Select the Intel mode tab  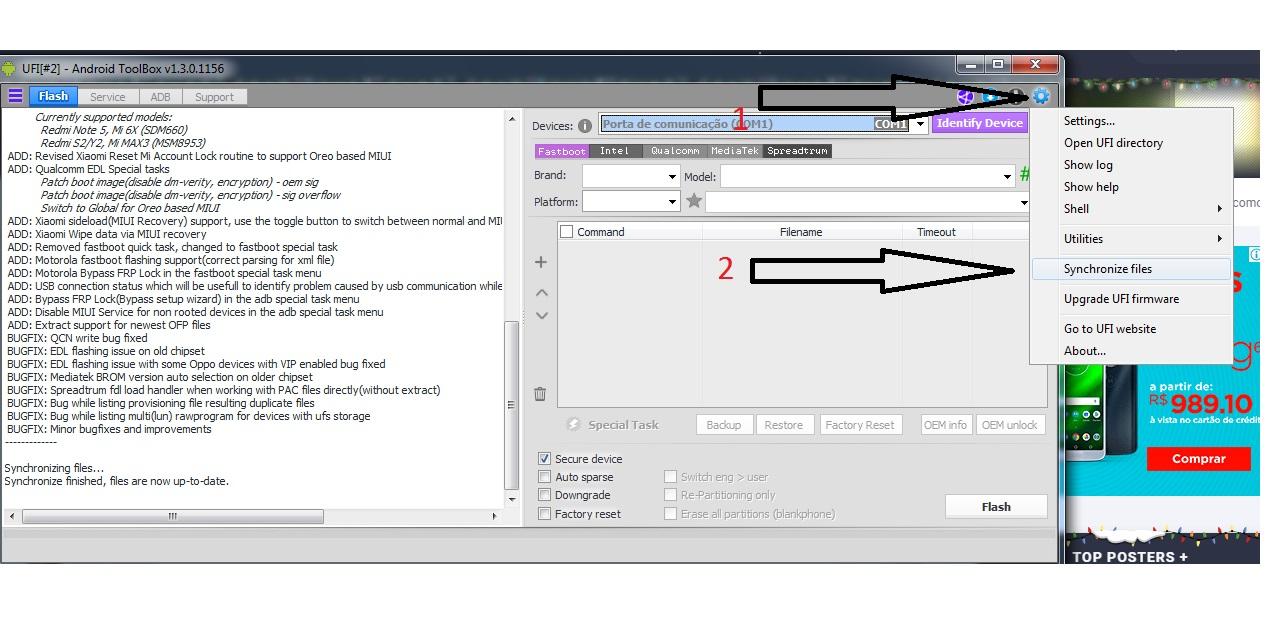pos(614,151)
